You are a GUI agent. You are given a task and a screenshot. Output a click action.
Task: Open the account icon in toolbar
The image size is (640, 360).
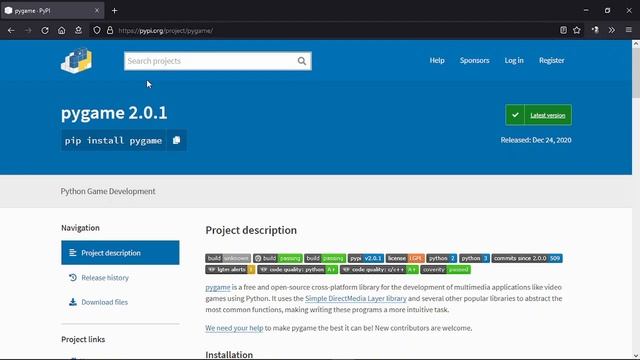coord(595,30)
